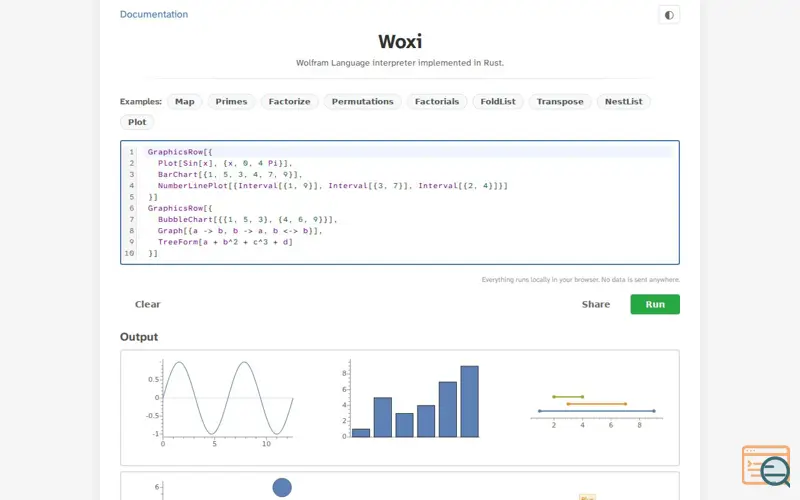Click the Graph[{a -> b...}] code line
Image resolution: width=800 pixels, height=500 pixels.
point(240,231)
